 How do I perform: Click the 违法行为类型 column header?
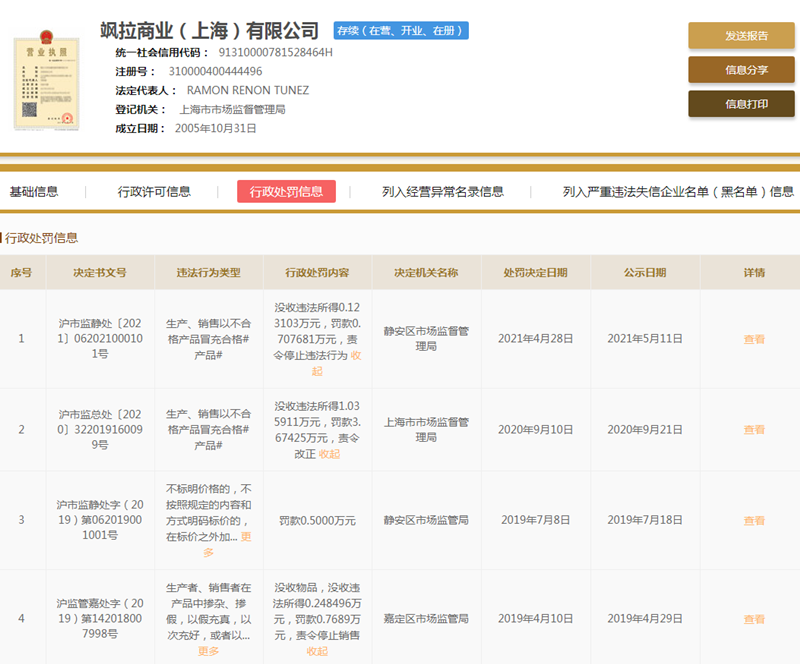(x=209, y=273)
